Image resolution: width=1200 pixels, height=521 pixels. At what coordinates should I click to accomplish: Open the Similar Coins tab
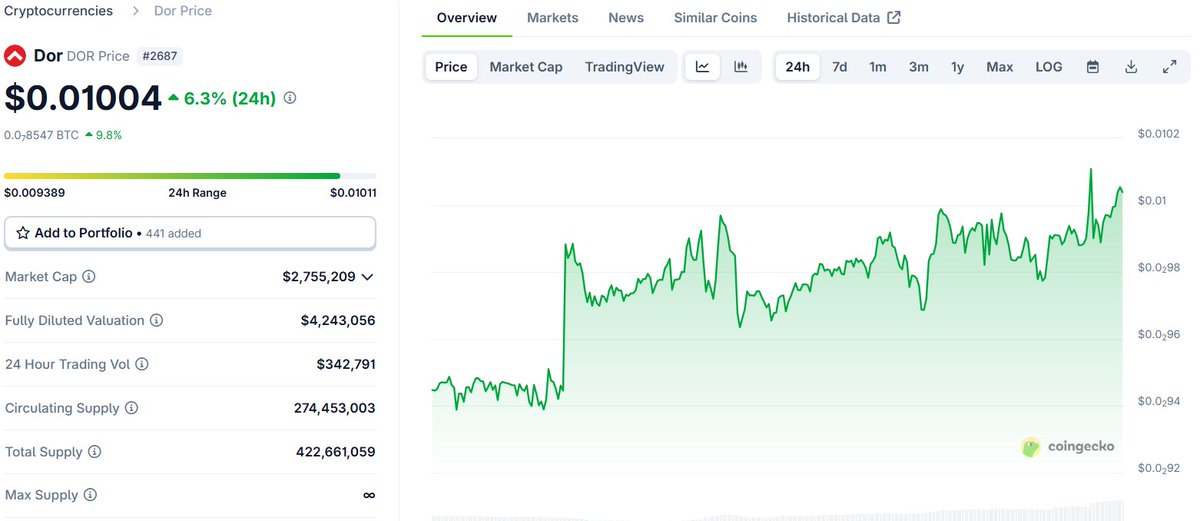716,18
